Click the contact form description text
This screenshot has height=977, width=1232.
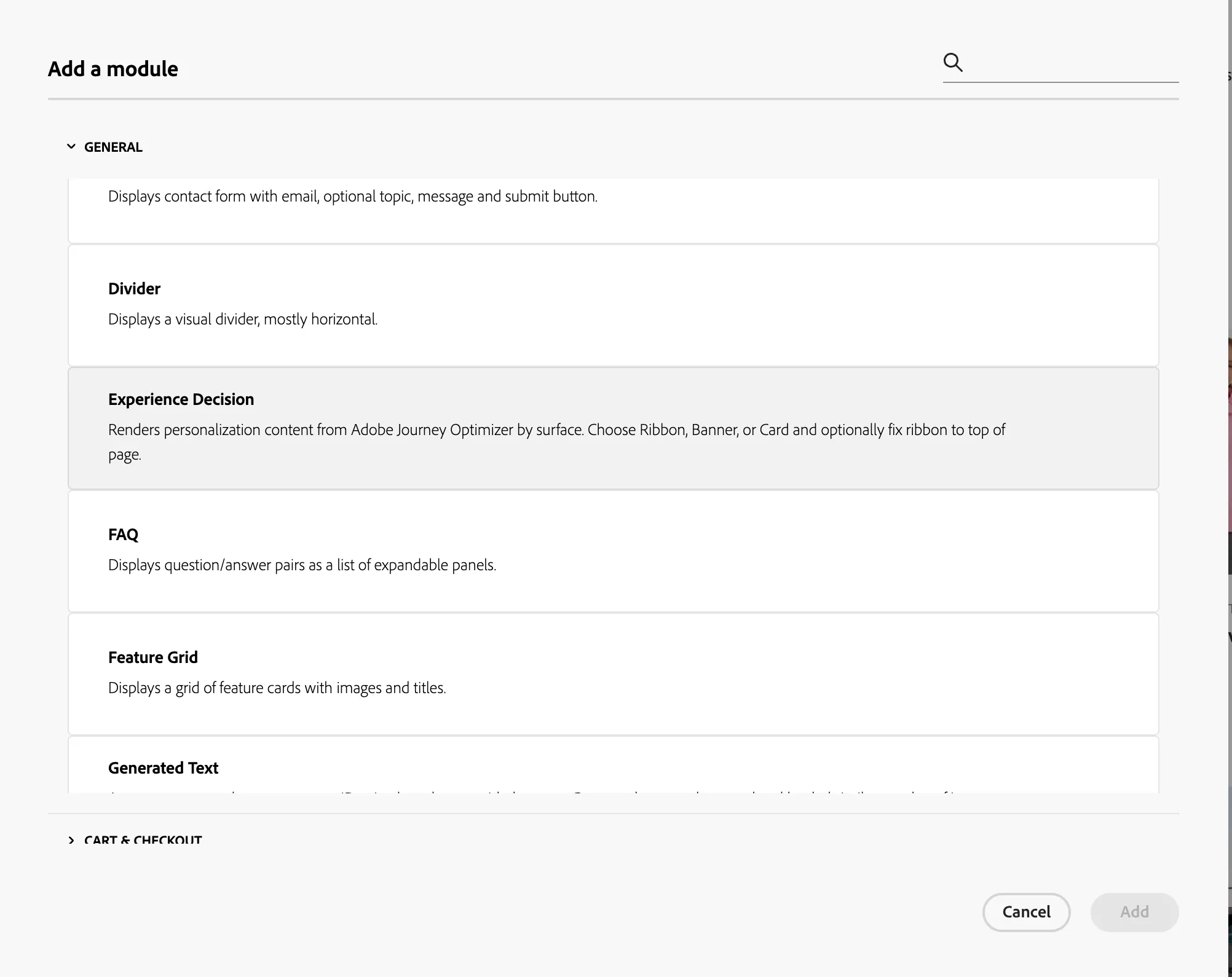coord(353,197)
